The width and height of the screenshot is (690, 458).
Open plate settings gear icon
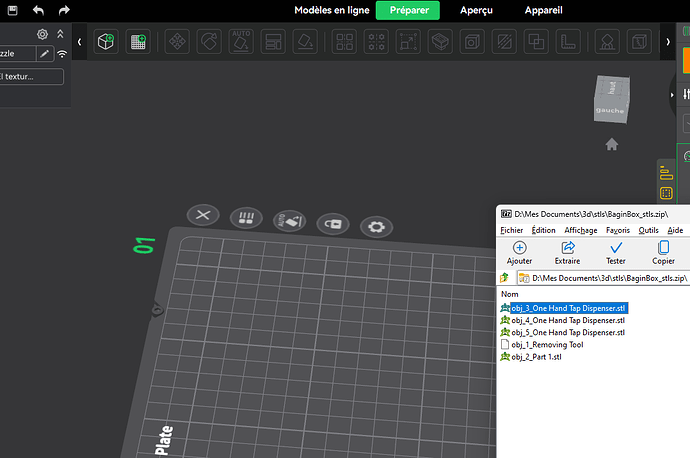coord(376,227)
